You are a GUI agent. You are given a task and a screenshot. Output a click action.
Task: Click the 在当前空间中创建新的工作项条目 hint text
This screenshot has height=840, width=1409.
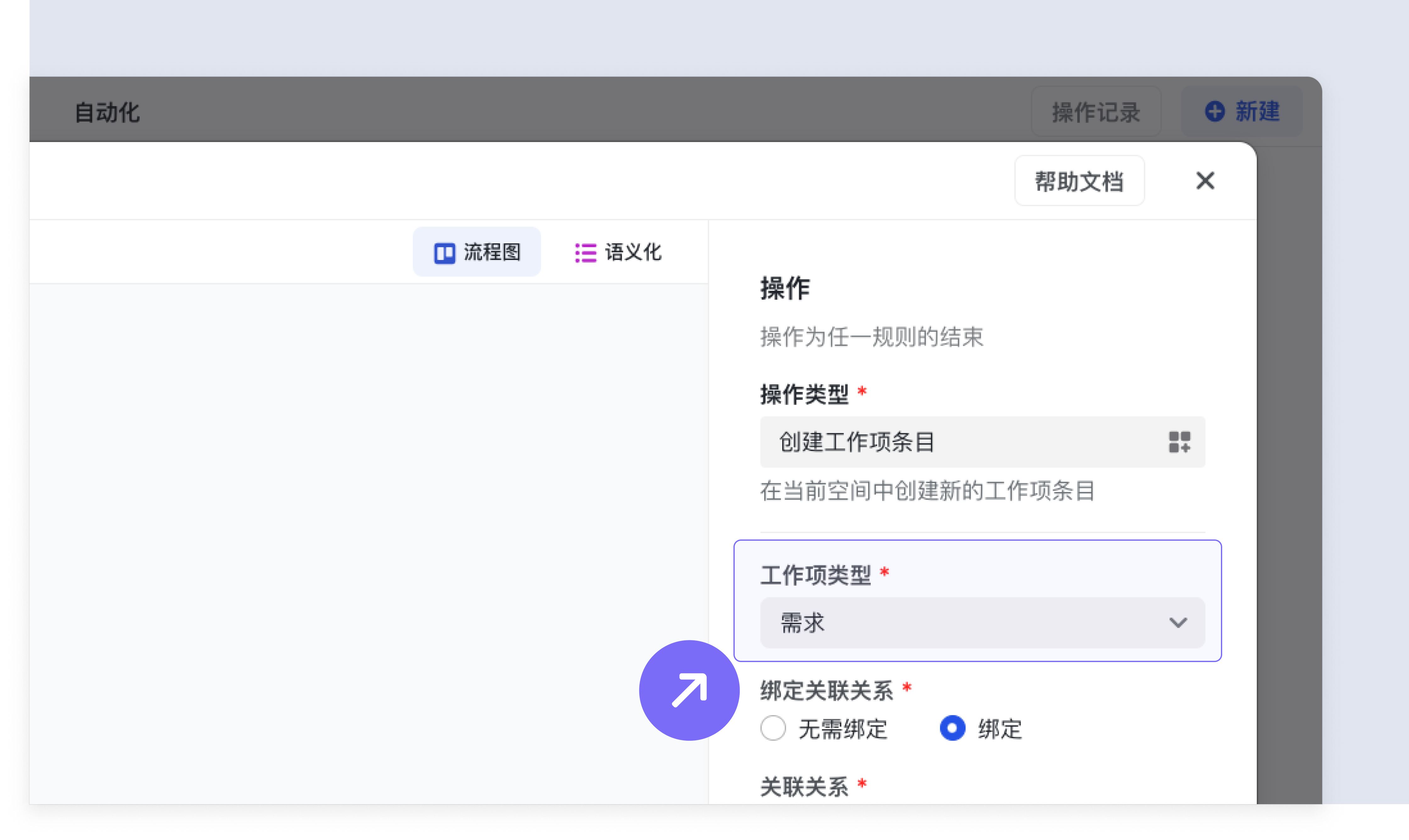tap(927, 491)
